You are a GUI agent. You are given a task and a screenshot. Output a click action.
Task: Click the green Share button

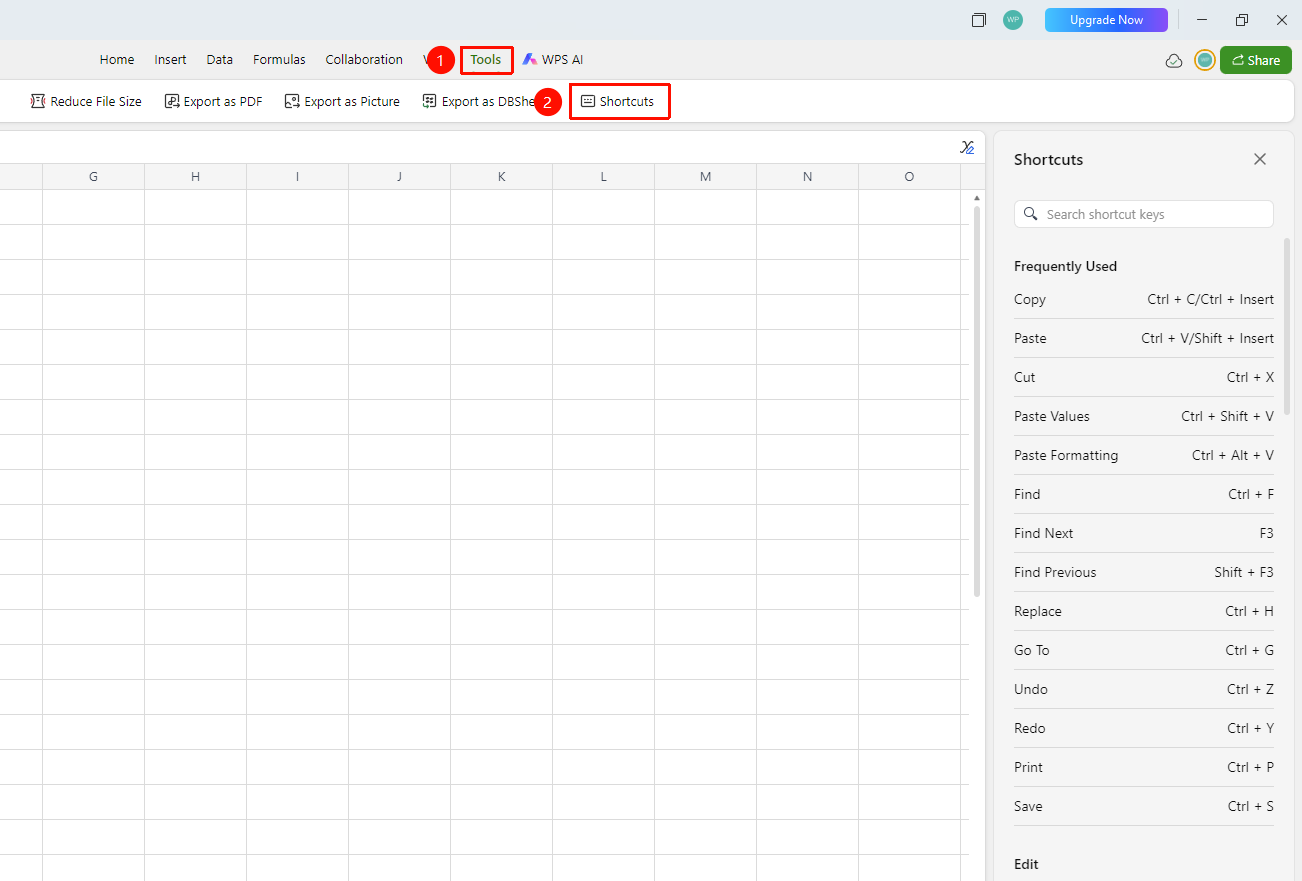click(1256, 60)
